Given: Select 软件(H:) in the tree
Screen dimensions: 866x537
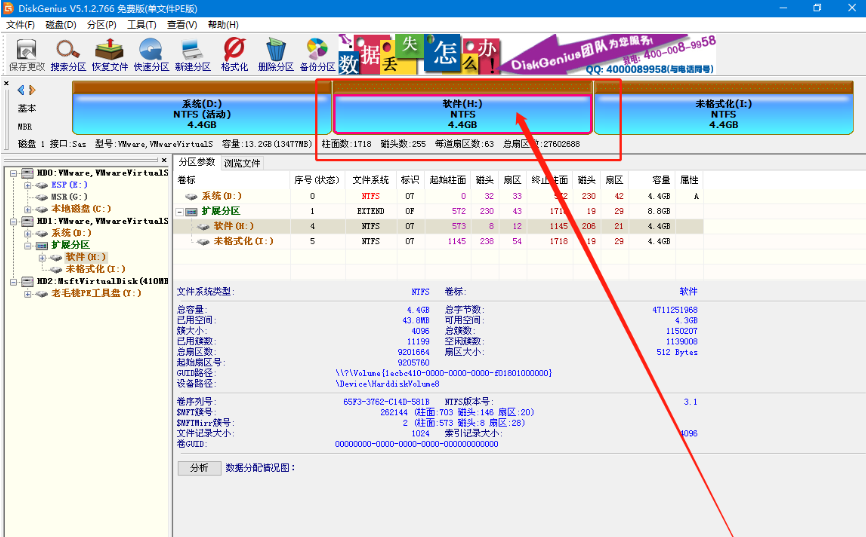Looking at the screenshot, I should (86, 257).
